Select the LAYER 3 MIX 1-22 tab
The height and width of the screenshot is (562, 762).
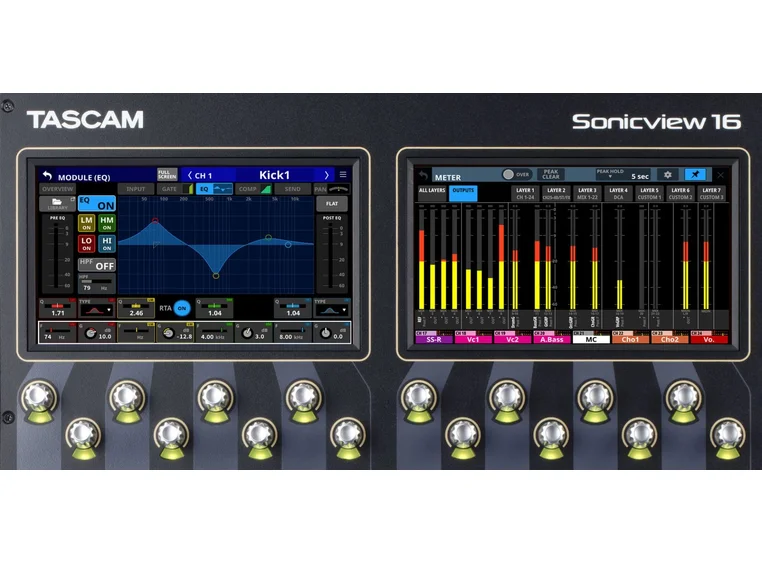tap(588, 193)
